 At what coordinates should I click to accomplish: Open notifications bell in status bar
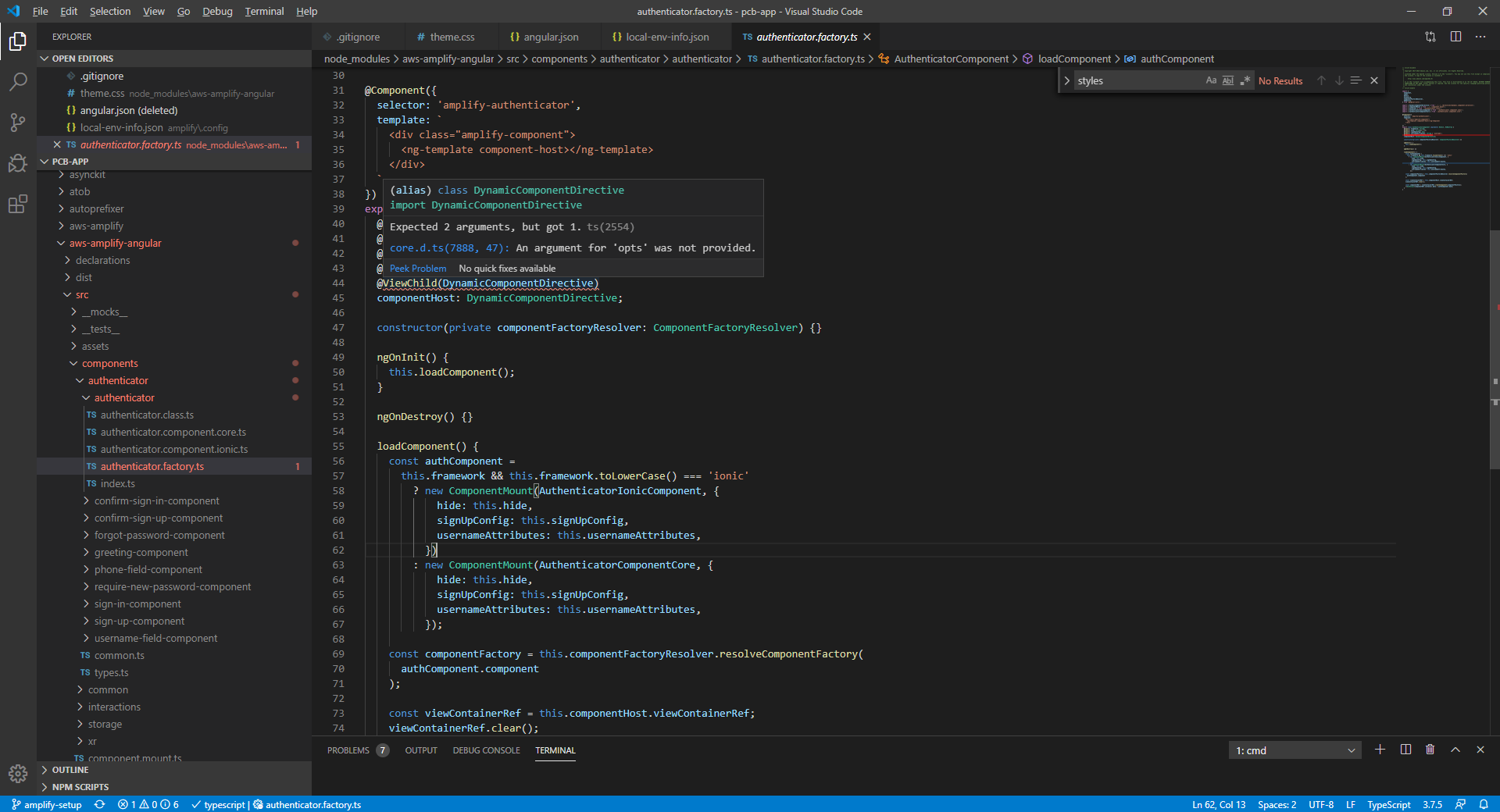pyautogui.click(x=1483, y=804)
